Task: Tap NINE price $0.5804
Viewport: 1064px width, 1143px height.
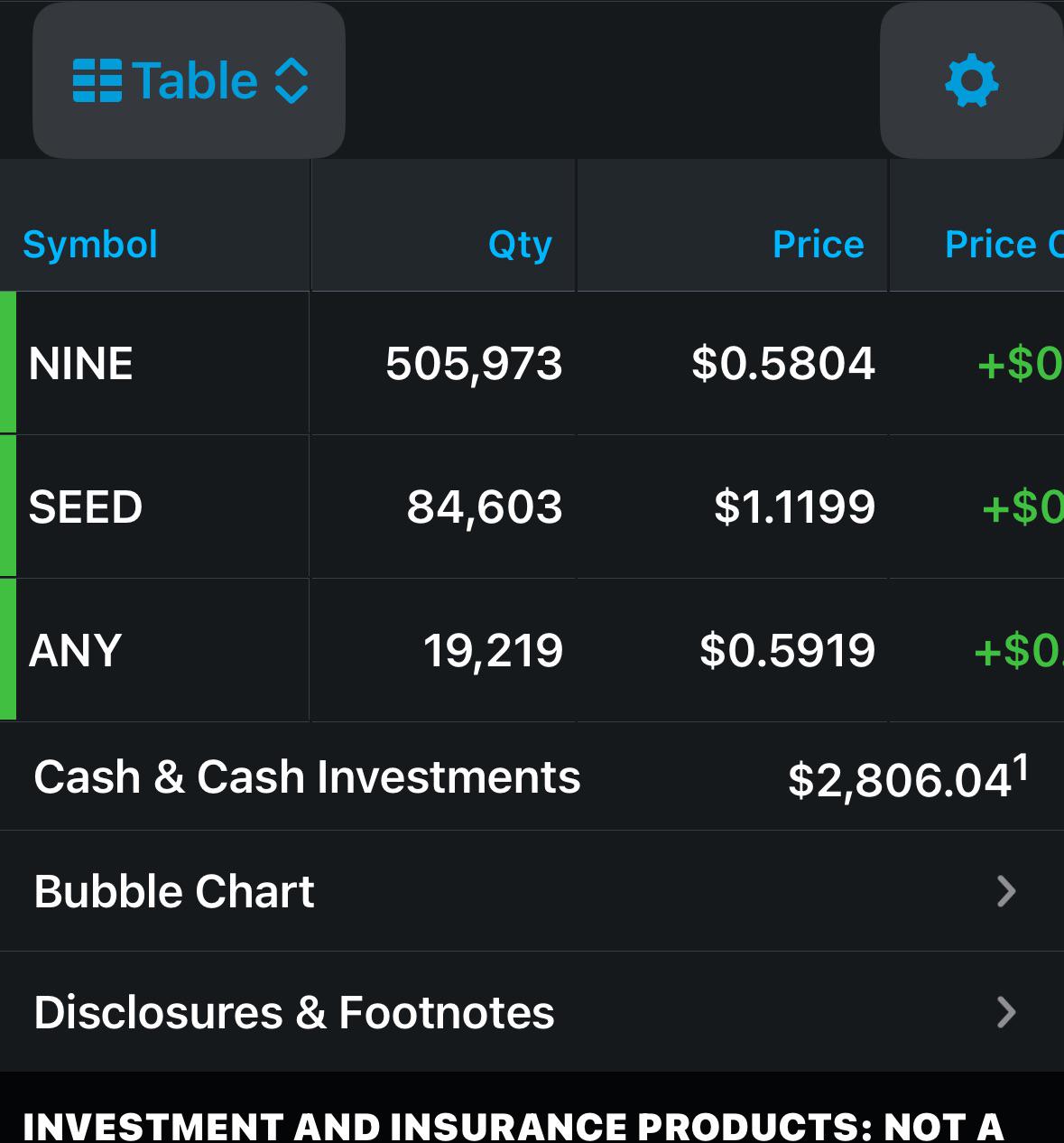Action: [x=783, y=364]
